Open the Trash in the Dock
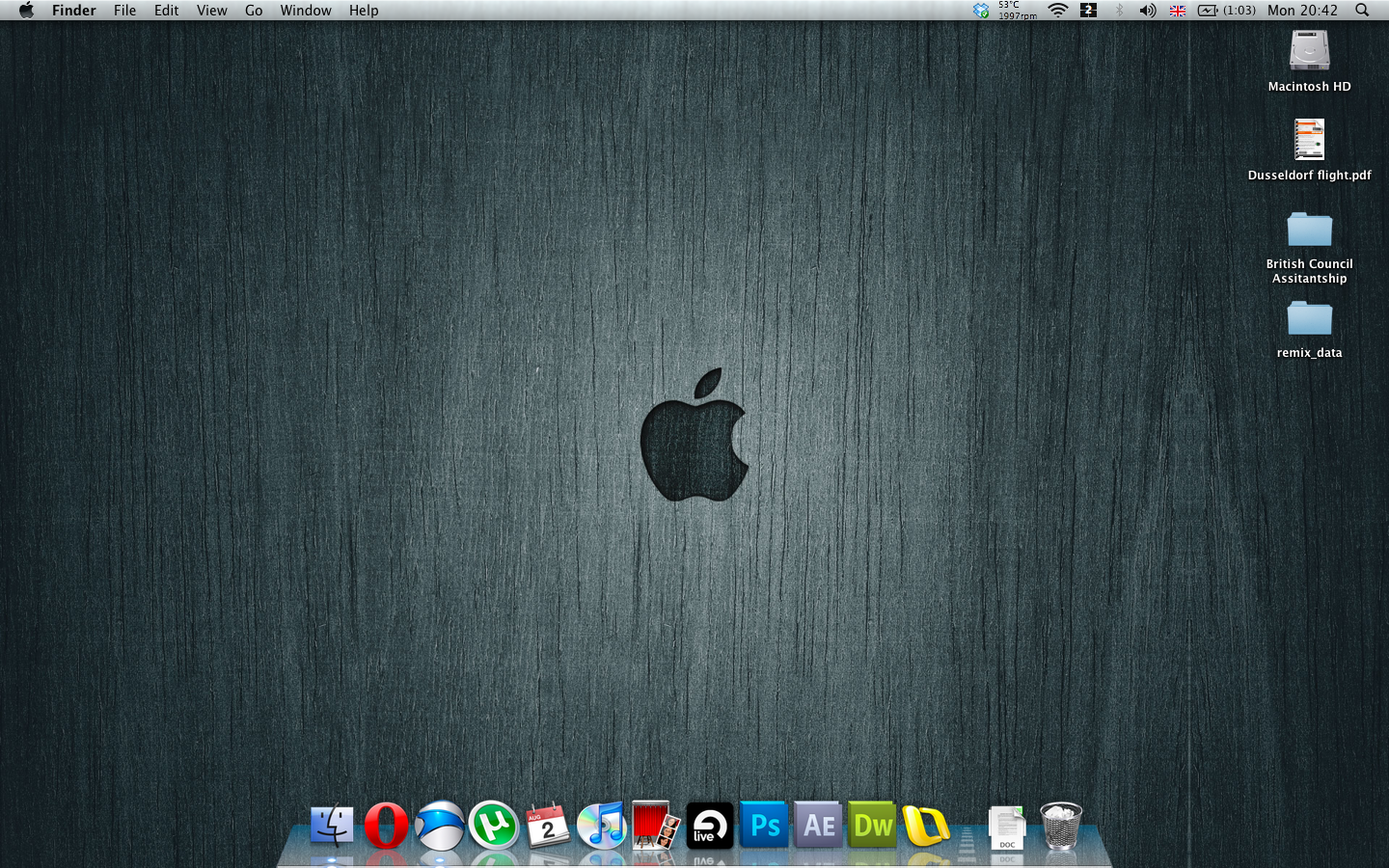The height and width of the screenshot is (868, 1389). point(1061,826)
